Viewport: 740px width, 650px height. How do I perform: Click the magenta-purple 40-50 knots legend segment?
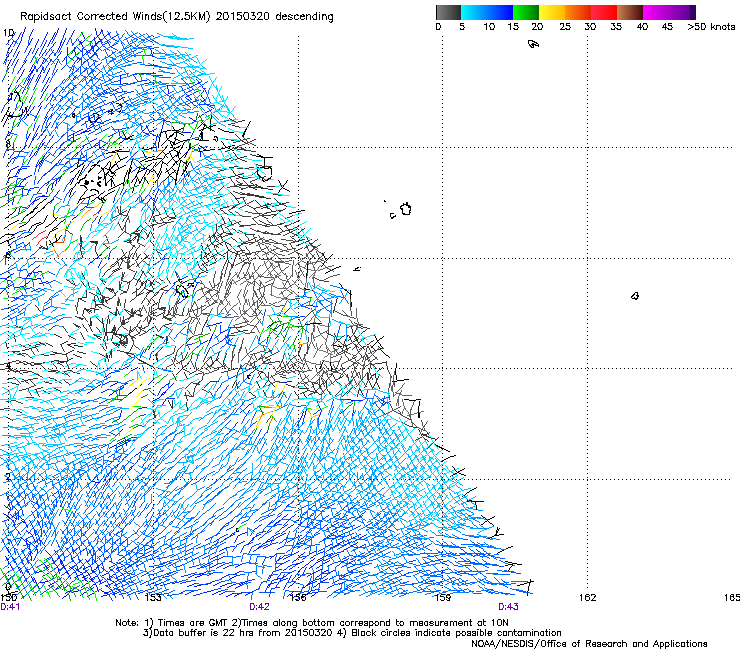click(x=669, y=12)
